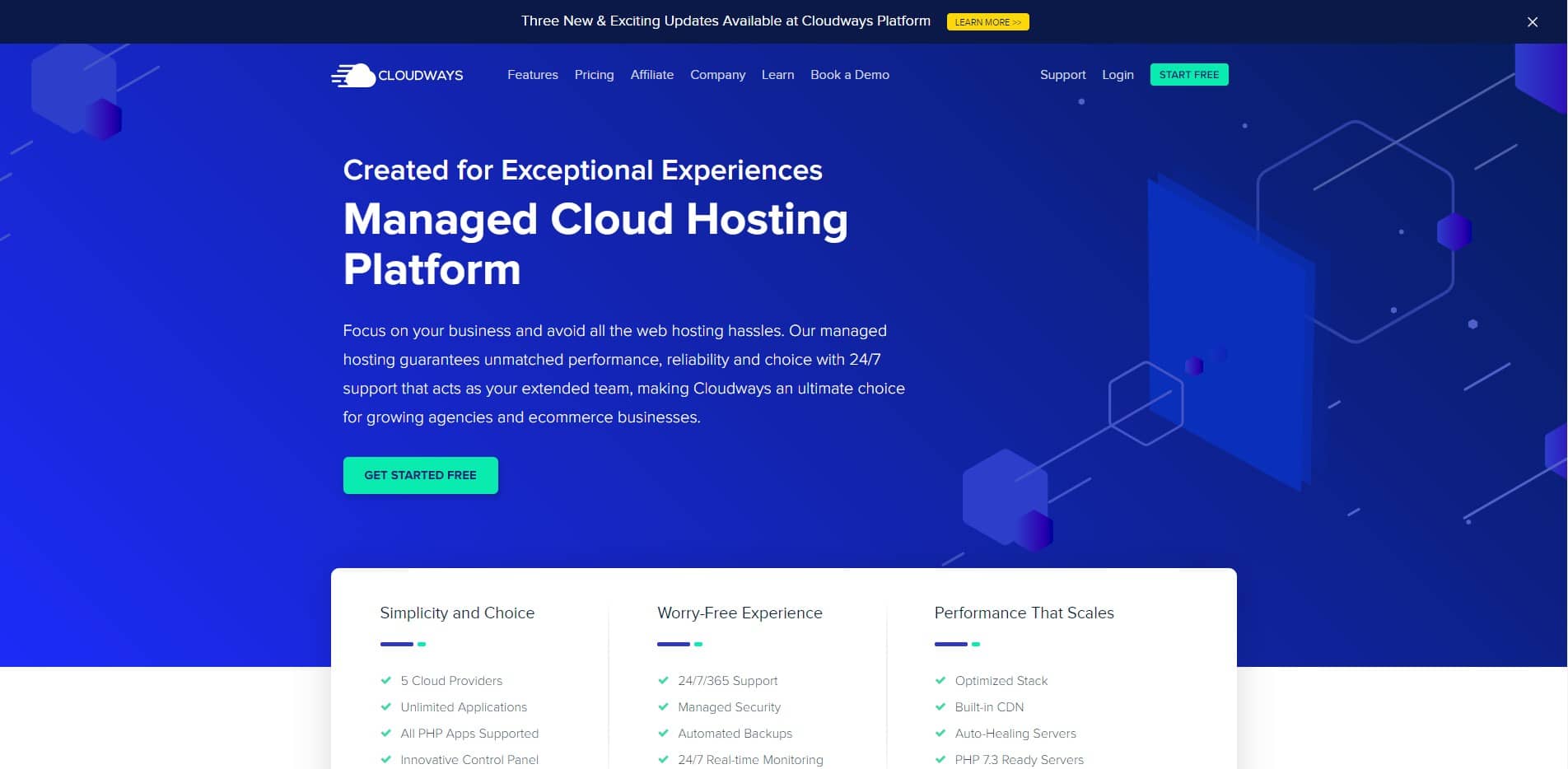Open the Affiliate menu item
This screenshot has height=769, width=1568.
pos(652,75)
